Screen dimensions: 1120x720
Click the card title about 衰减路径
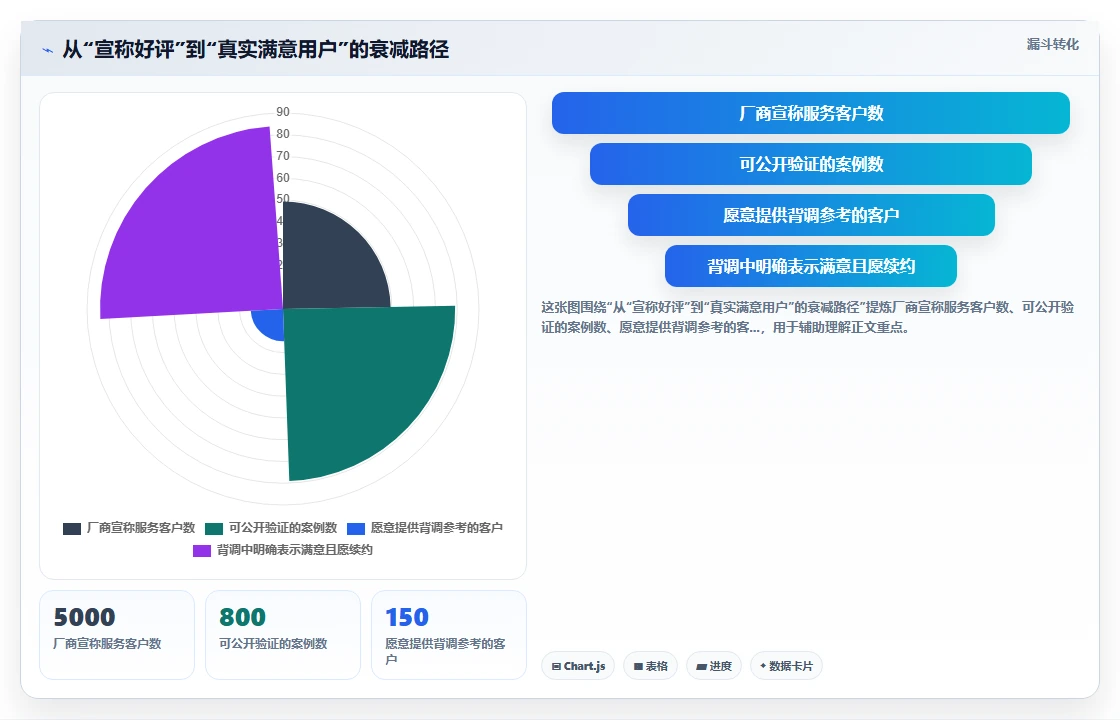[x=256, y=49]
